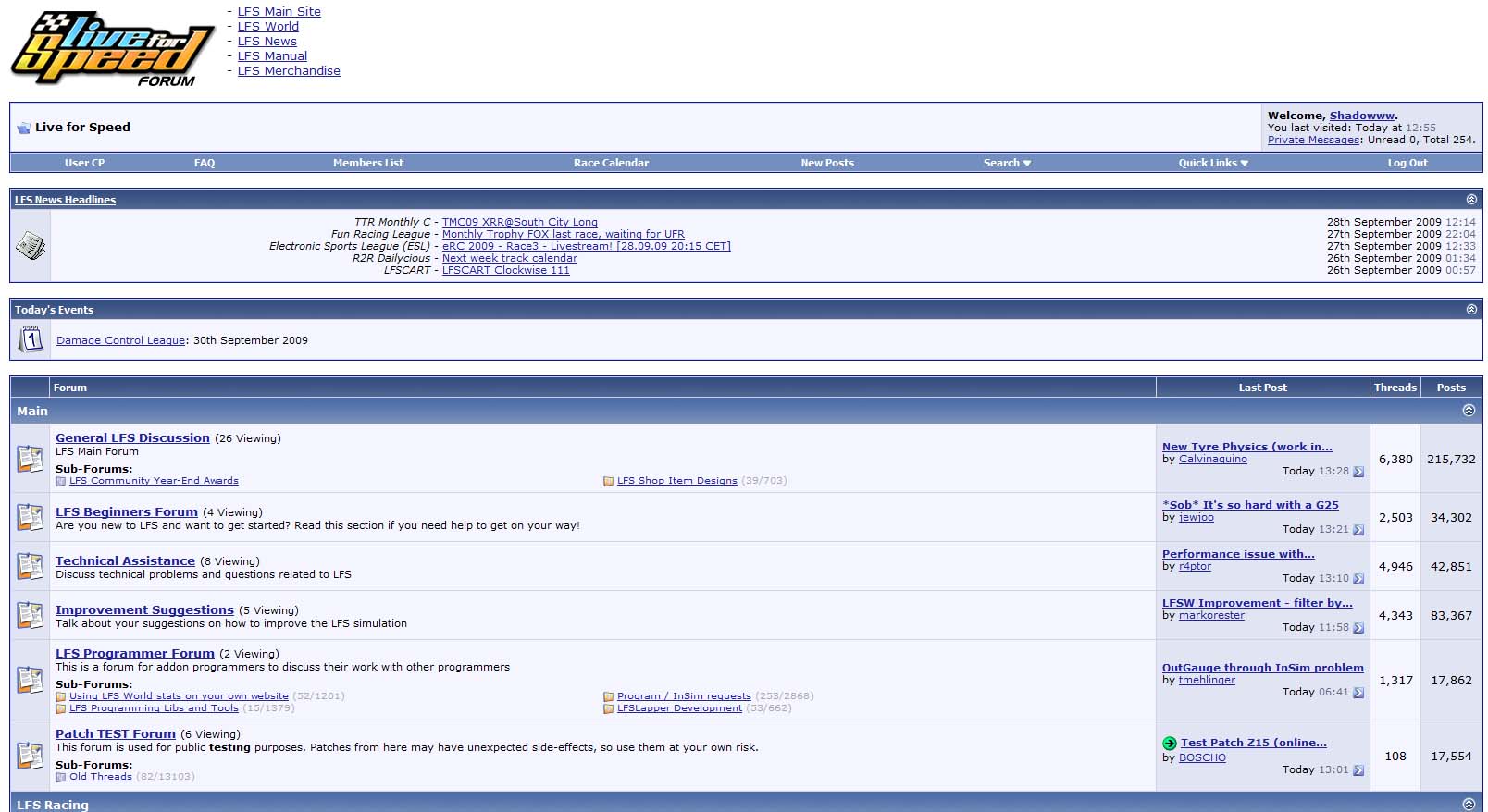Collapse the Today's Events section
1488x812 pixels.
click(1471, 310)
